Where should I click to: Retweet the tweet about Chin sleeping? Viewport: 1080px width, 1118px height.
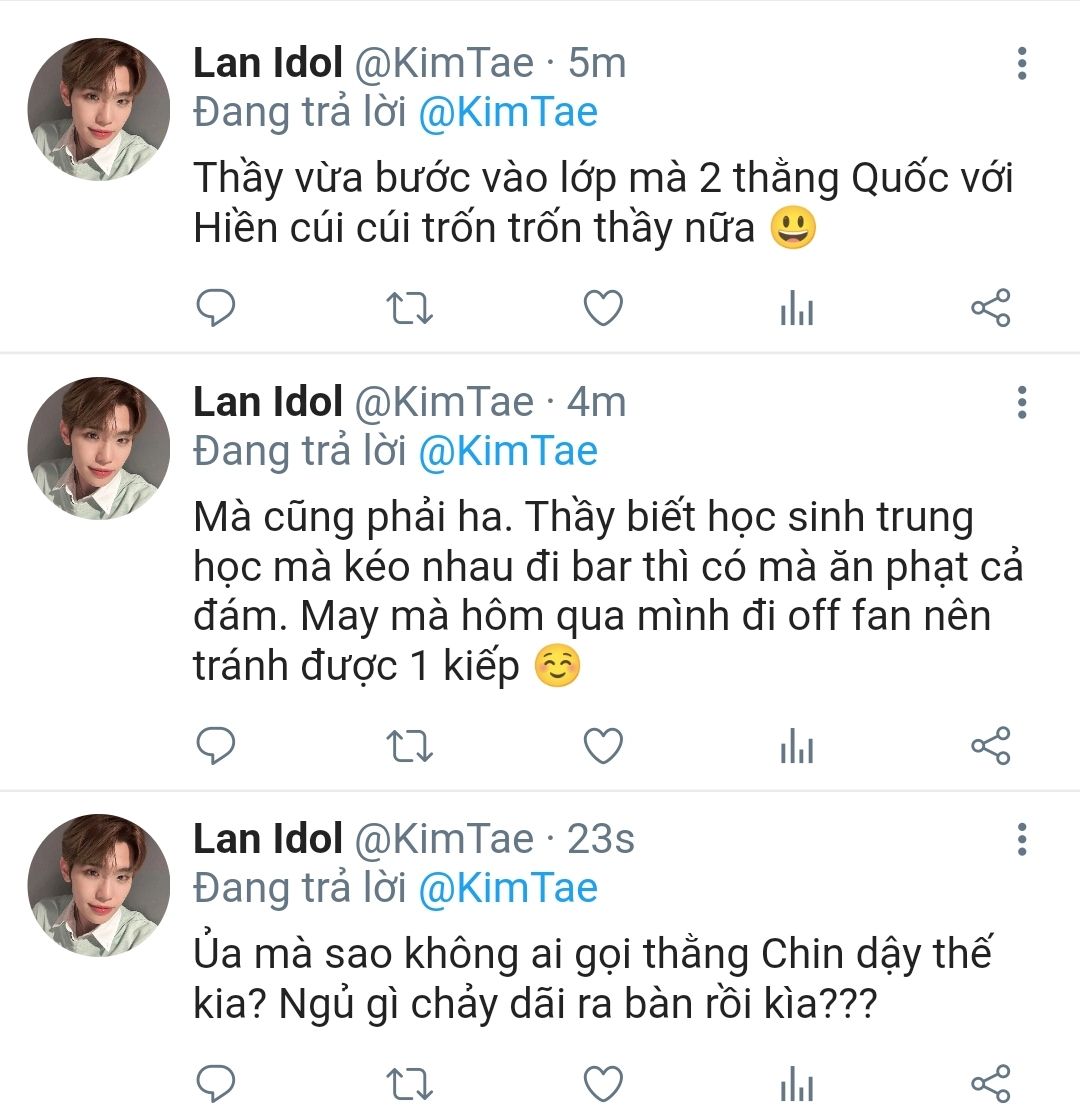pyautogui.click(x=409, y=1084)
